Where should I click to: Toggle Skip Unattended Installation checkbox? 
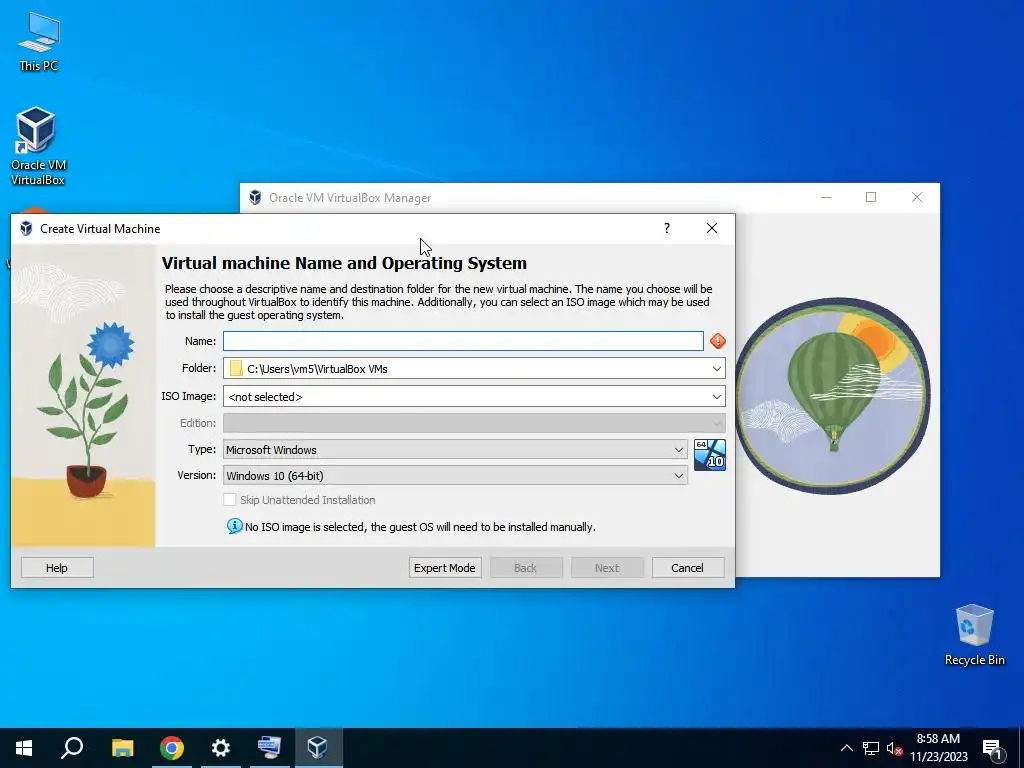tap(229, 500)
